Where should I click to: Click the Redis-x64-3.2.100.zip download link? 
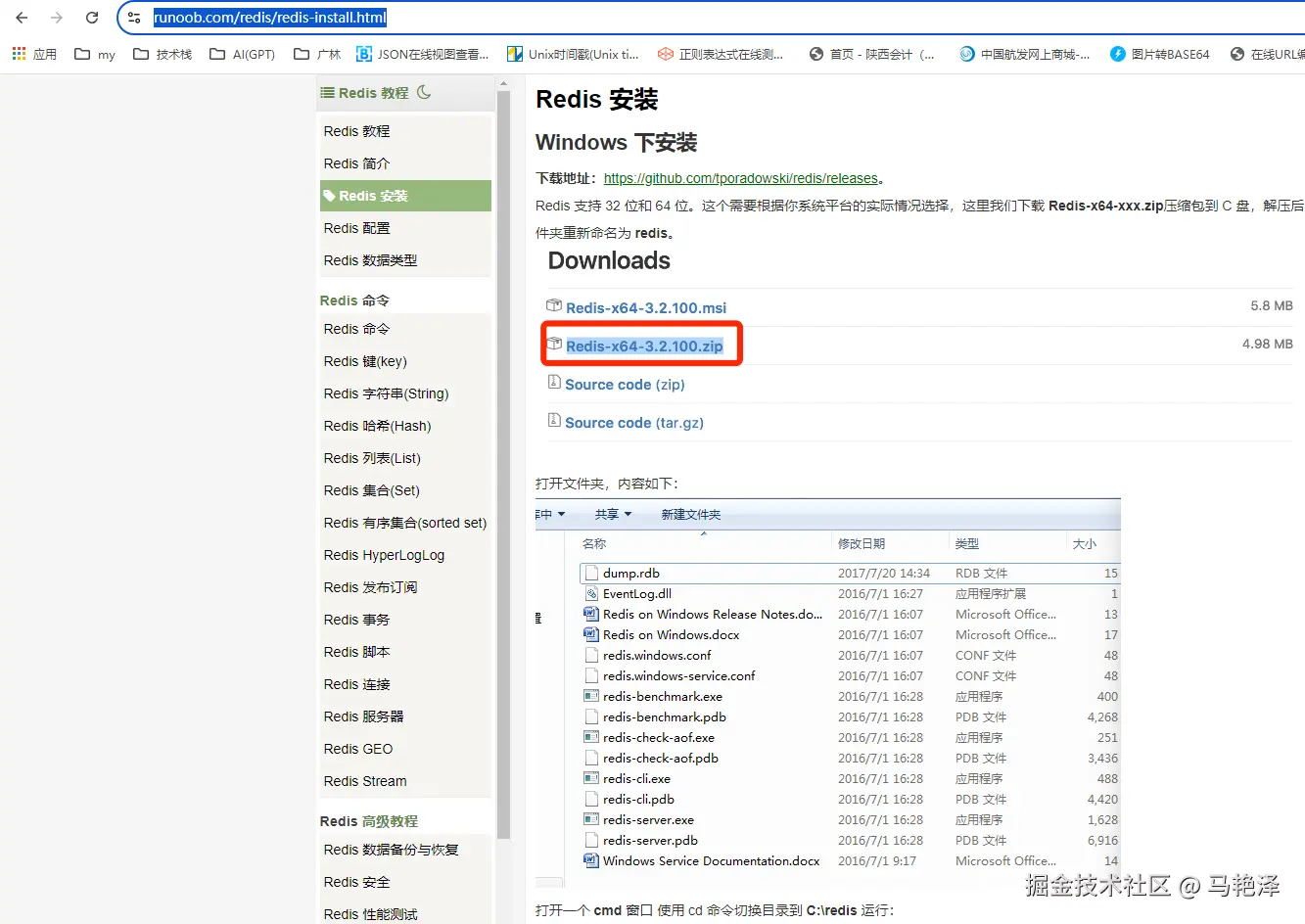pos(644,346)
